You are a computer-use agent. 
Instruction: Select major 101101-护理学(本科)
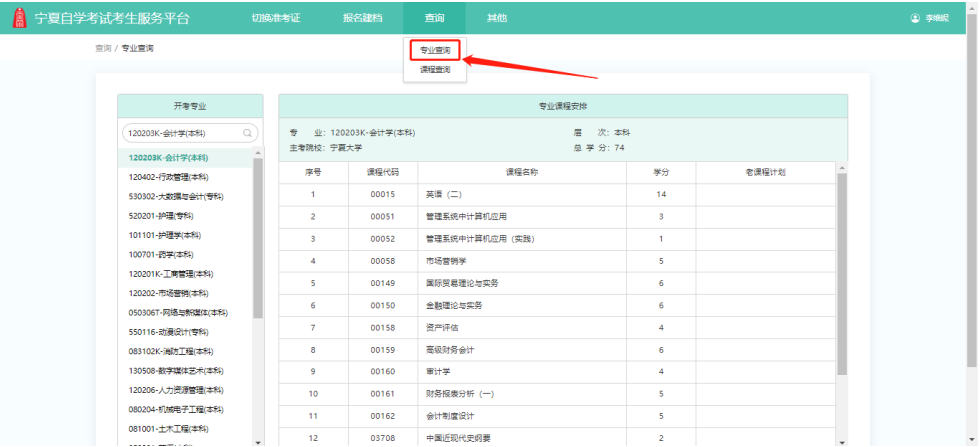tap(164, 235)
